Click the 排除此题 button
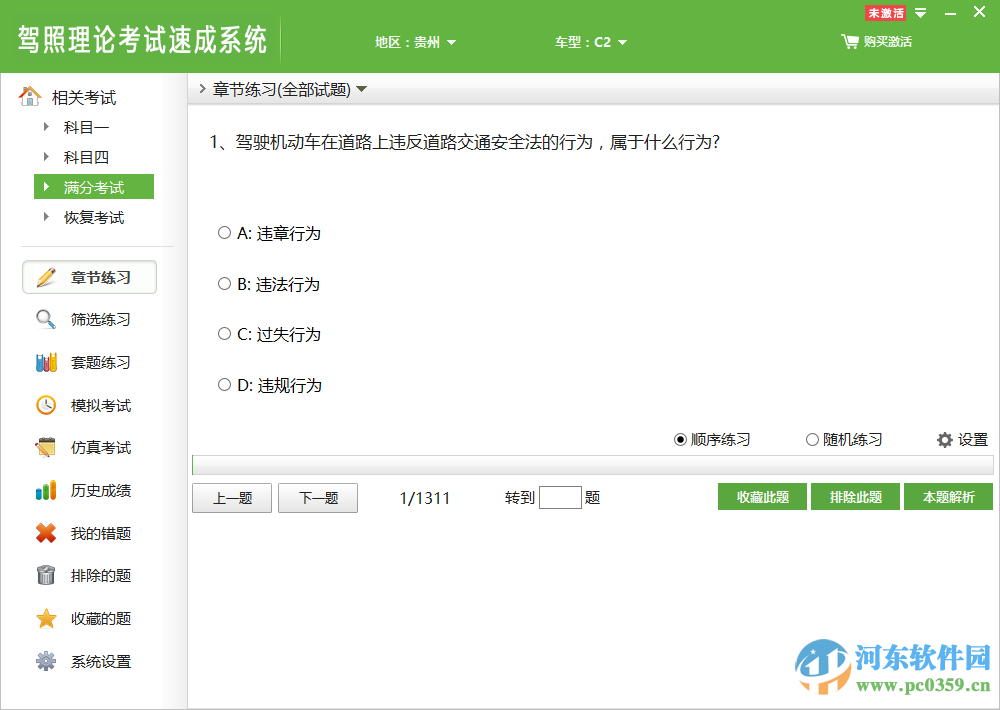 click(x=855, y=497)
